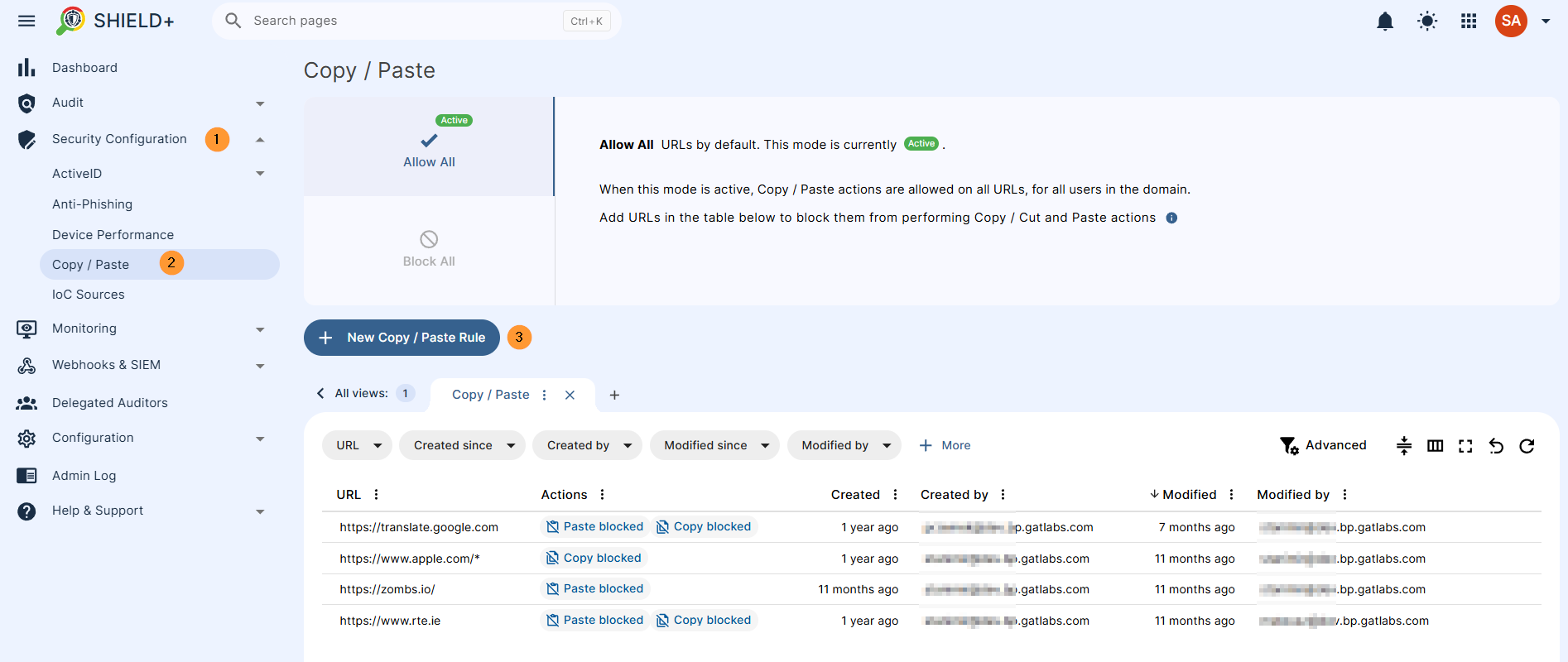The height and width of the screenshot is (662, 1568).
Task: Click the Webhooks & SIEM icon
Action: coord(26,366)
